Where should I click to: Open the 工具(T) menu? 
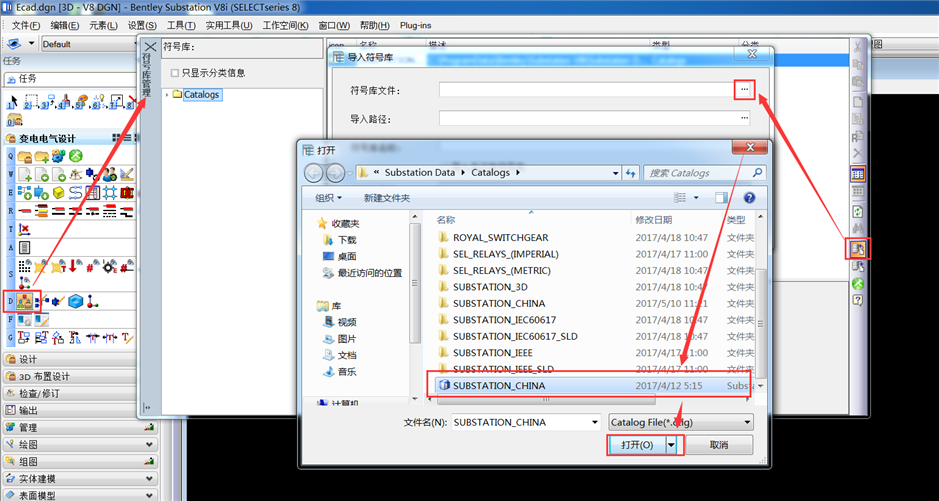[x=181, y=26]
